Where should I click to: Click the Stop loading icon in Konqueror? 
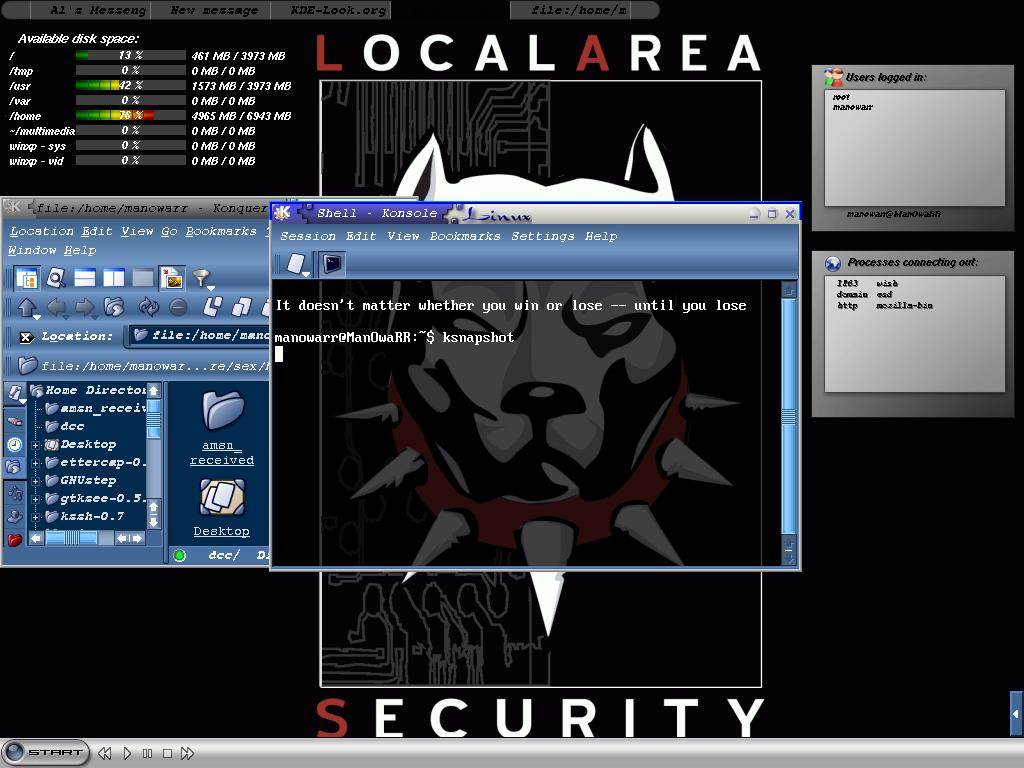click(x=178, y=307)
